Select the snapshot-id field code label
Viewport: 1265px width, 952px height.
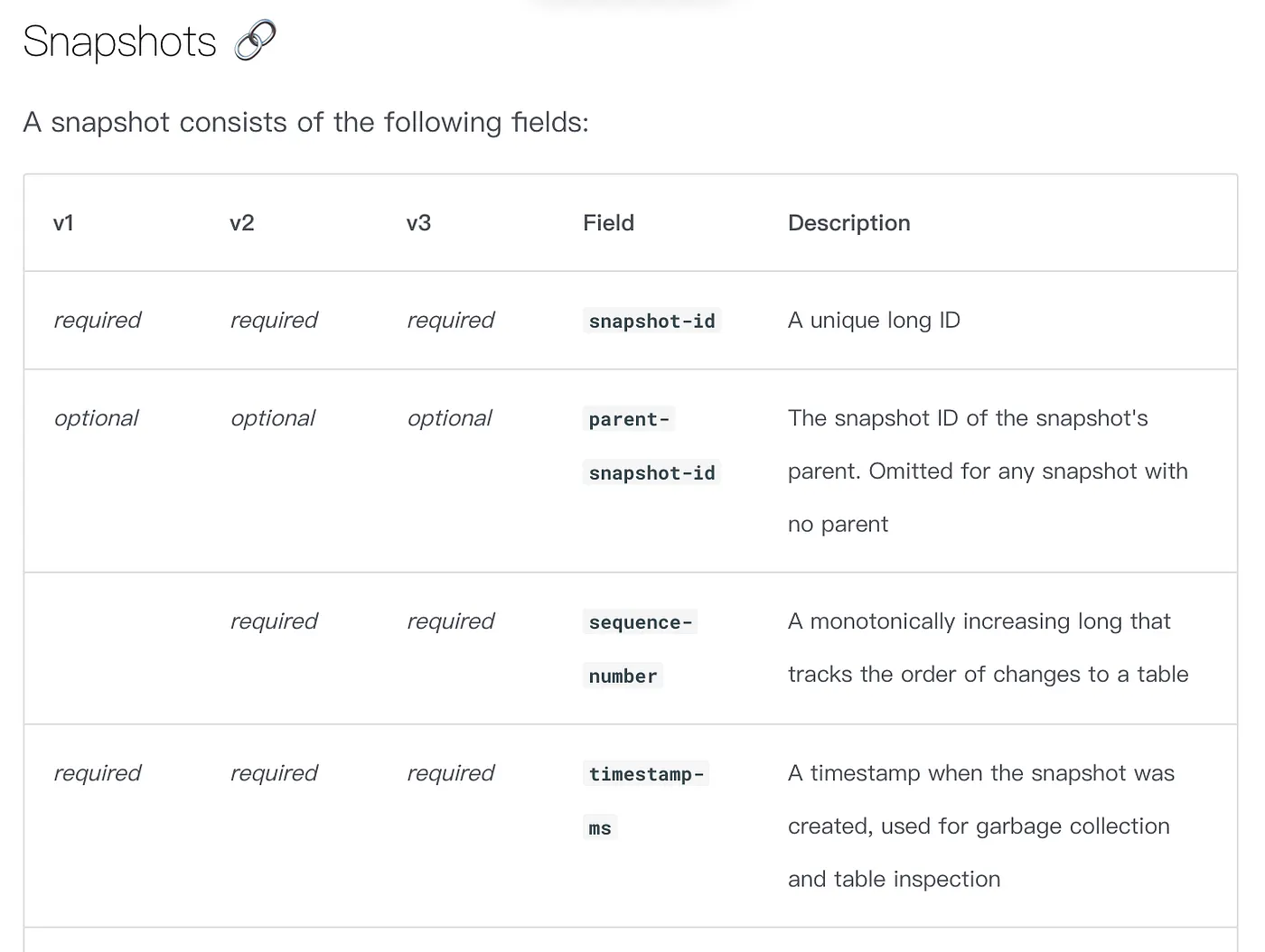(x=651, y=321)
